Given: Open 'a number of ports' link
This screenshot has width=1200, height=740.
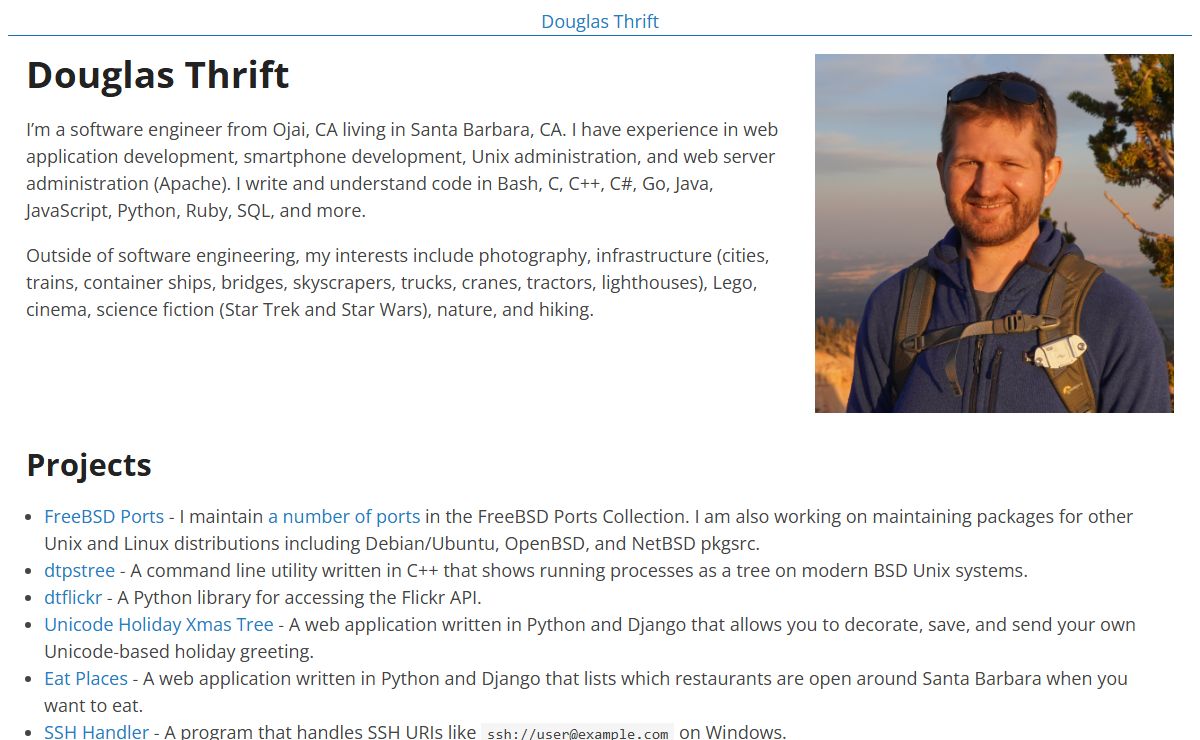Looking at the screenshot, I should pyautogui.click(x=344, y=517).
